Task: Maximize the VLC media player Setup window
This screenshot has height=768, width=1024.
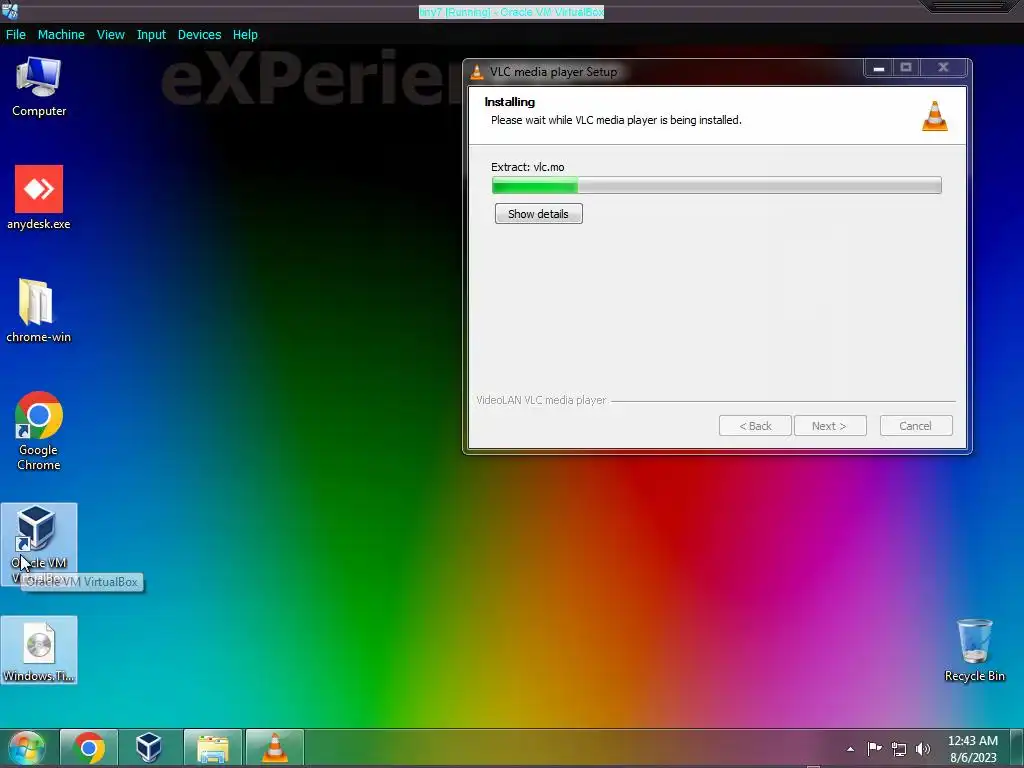Action: click(906, 68)
